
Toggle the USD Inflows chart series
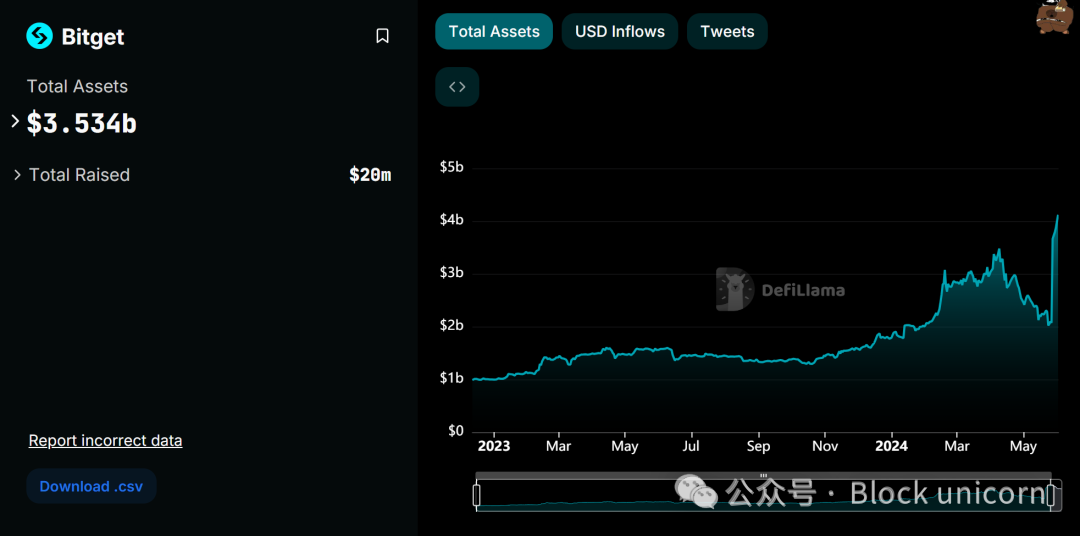pos(620,32)
